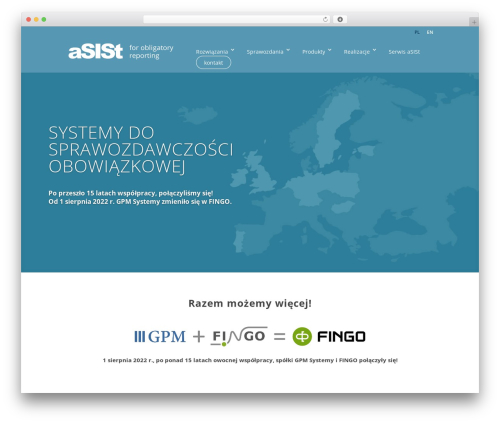This screenshot has width=500, height=423.
Task: Click the kontakt button
Action: click(213, 63)
